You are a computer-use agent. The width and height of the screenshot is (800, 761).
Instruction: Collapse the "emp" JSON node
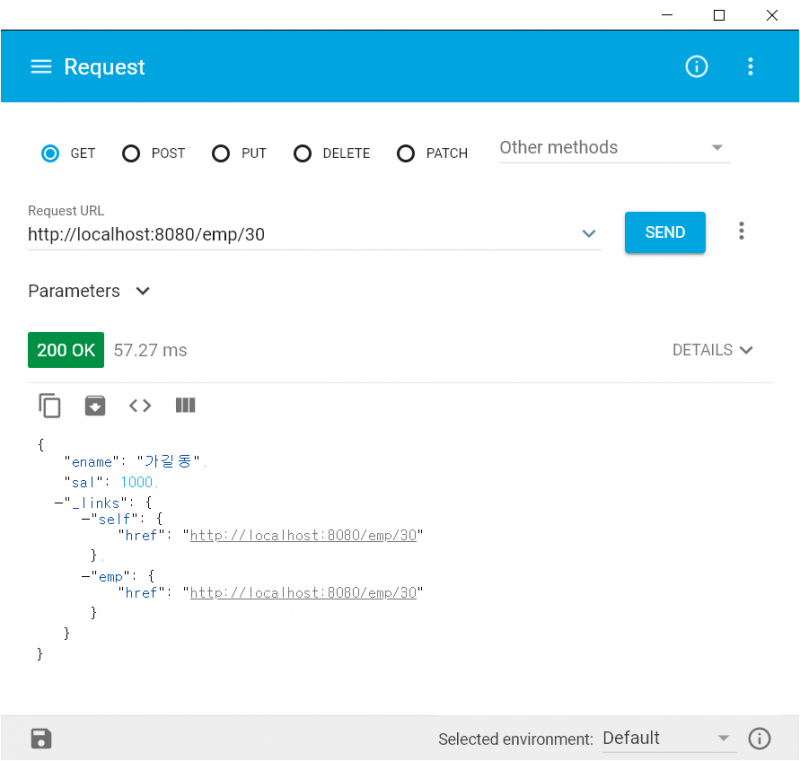pos(86,577)
